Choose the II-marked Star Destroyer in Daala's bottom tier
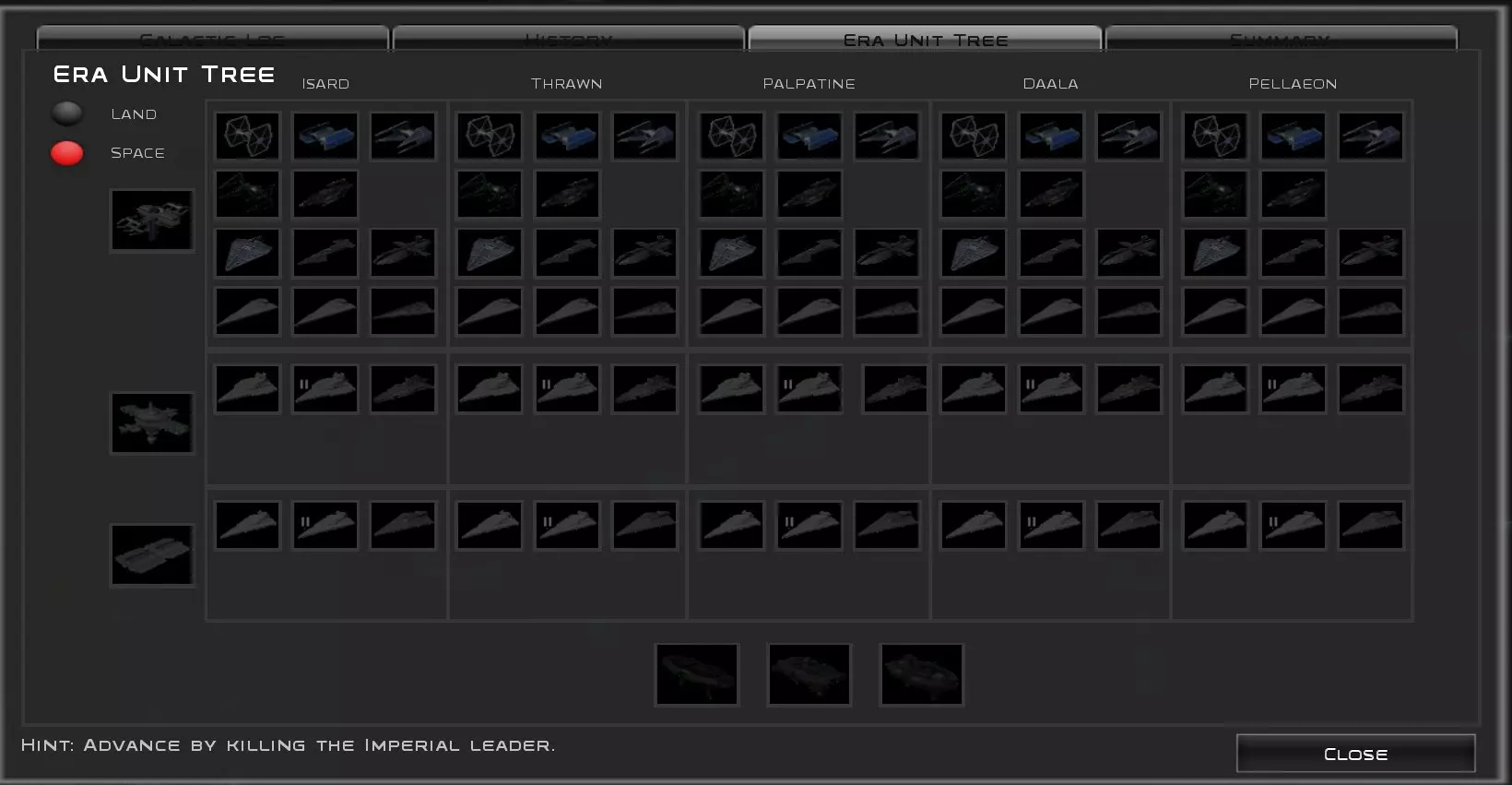1512x785 pixels. point(1051,526)
